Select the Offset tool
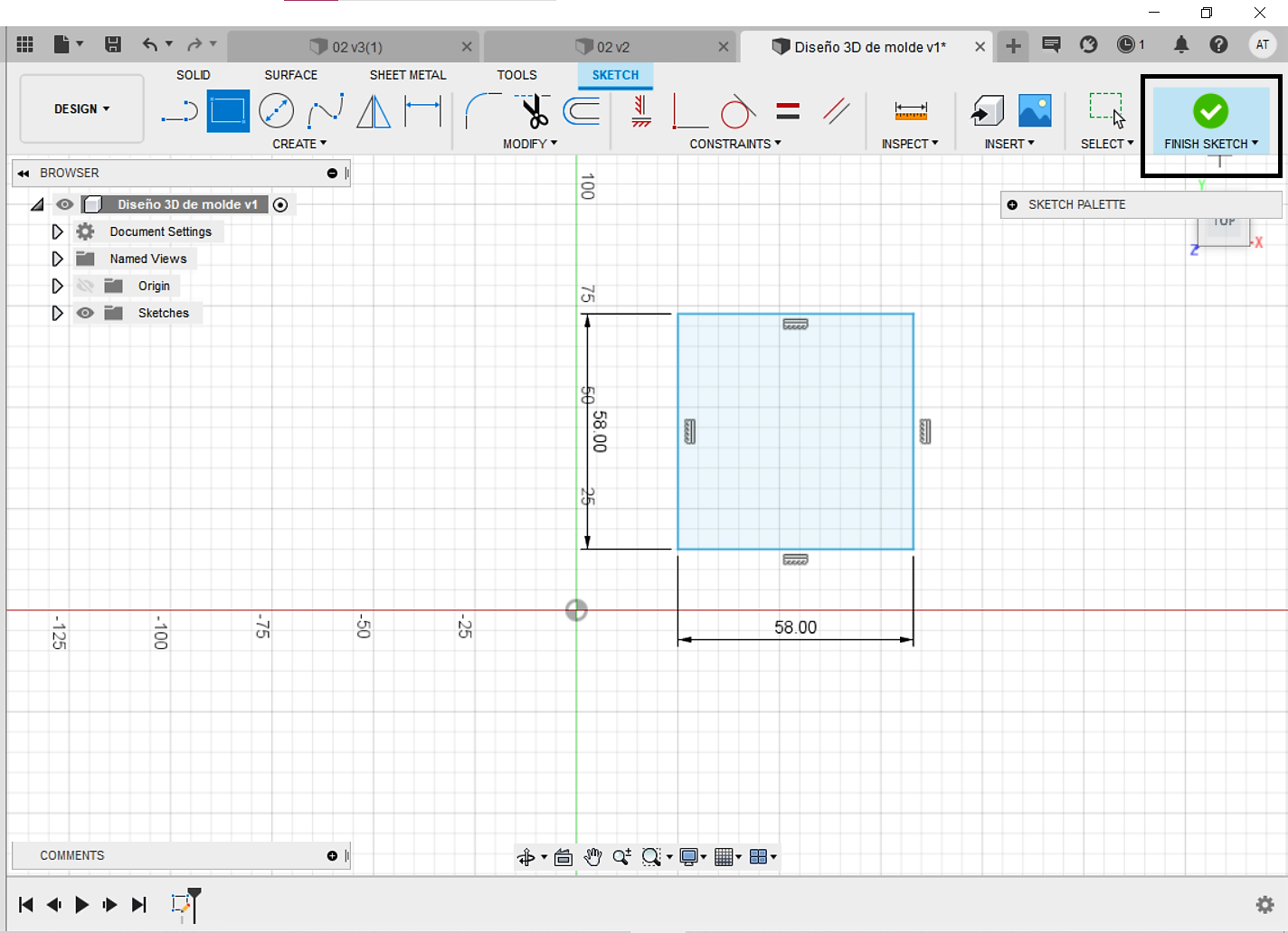The height and width of the screenshot is (933, 1288). point(582,112)
